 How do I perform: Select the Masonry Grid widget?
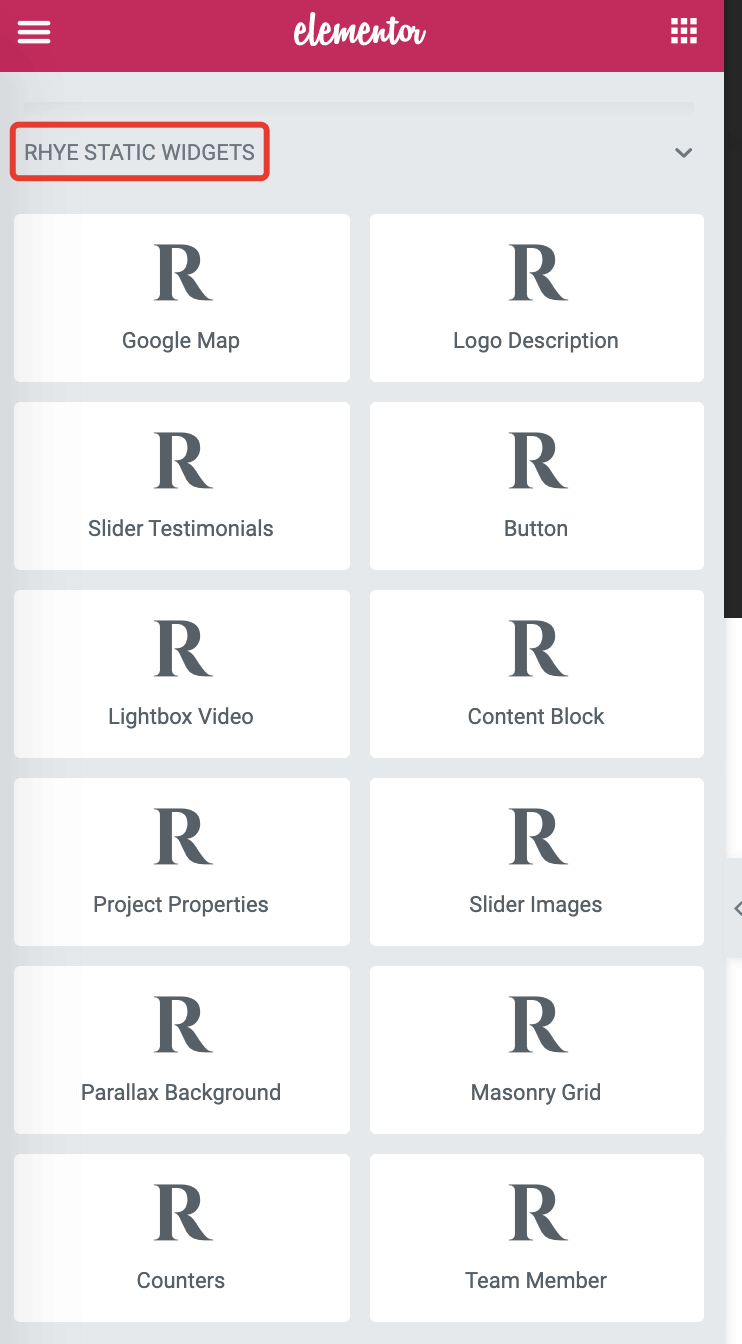point(537,1050)
